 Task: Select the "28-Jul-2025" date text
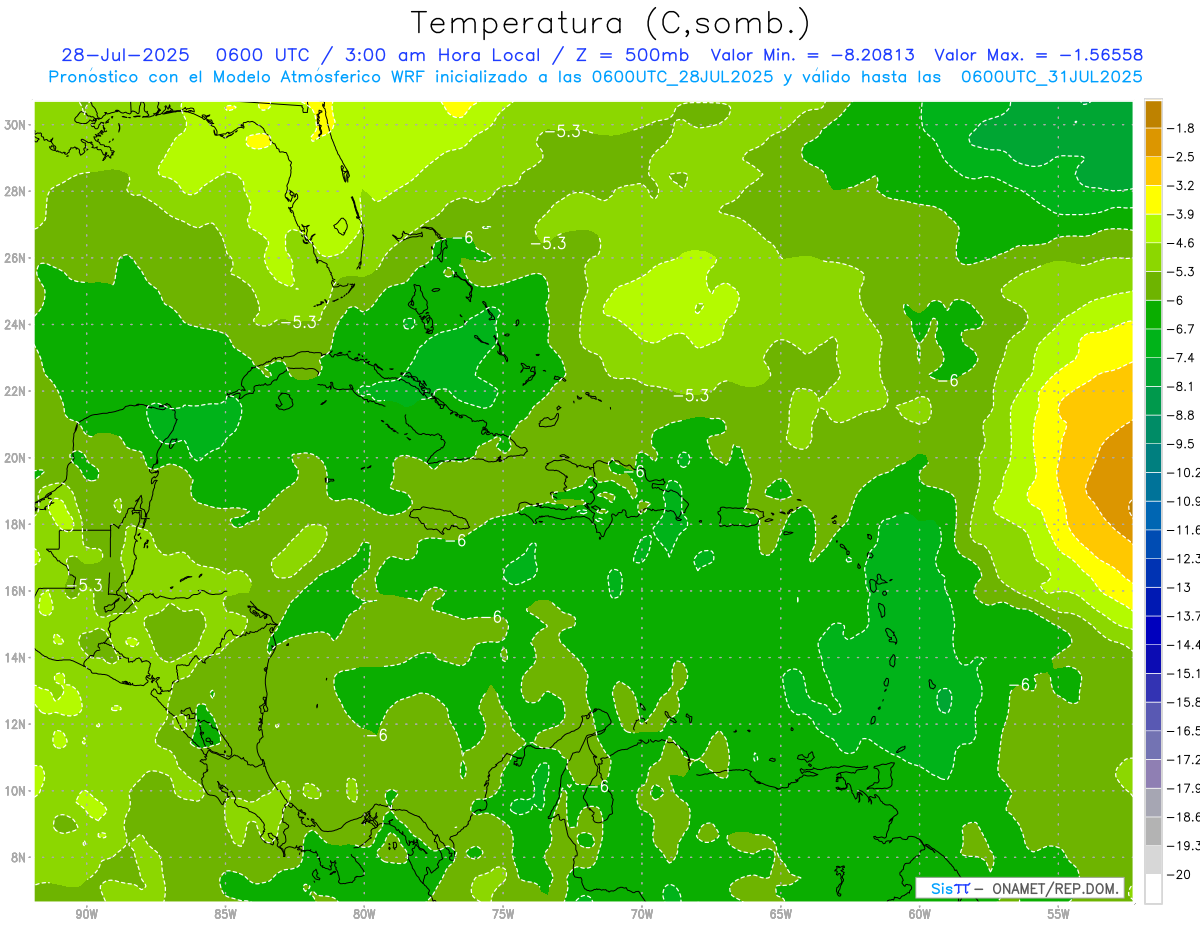click(x=126, y=55)
